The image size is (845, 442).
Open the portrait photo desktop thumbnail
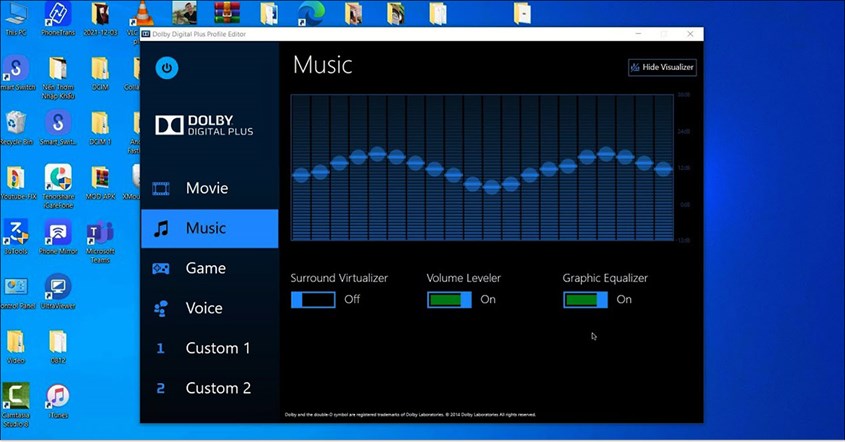pyautogui.click(x=184, y=13)
